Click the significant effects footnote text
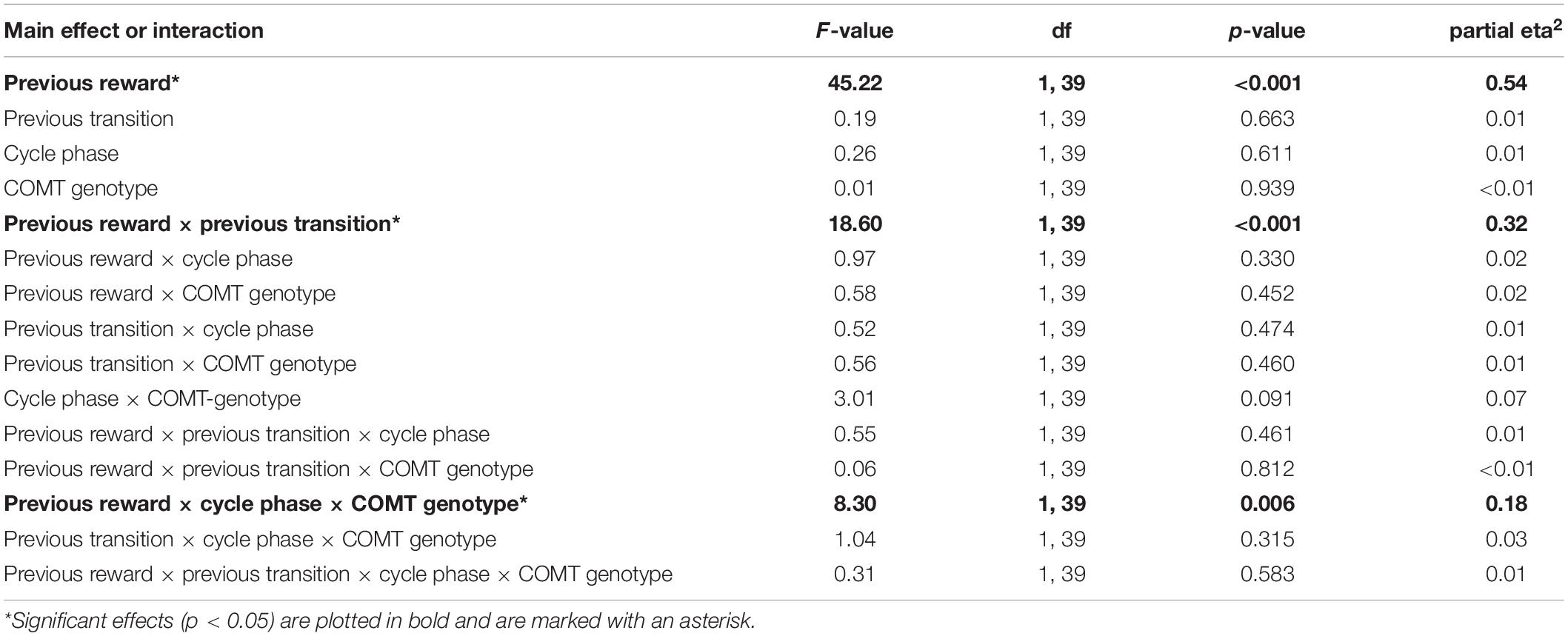The image size is (1568, 636). click(x=379, y=620)
